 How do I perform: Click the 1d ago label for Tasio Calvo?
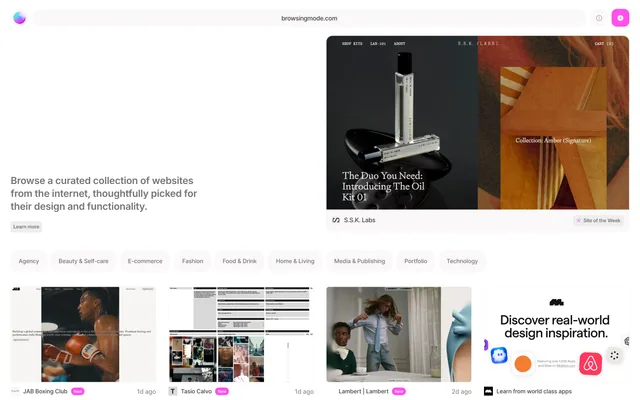(x=304, y=391)
